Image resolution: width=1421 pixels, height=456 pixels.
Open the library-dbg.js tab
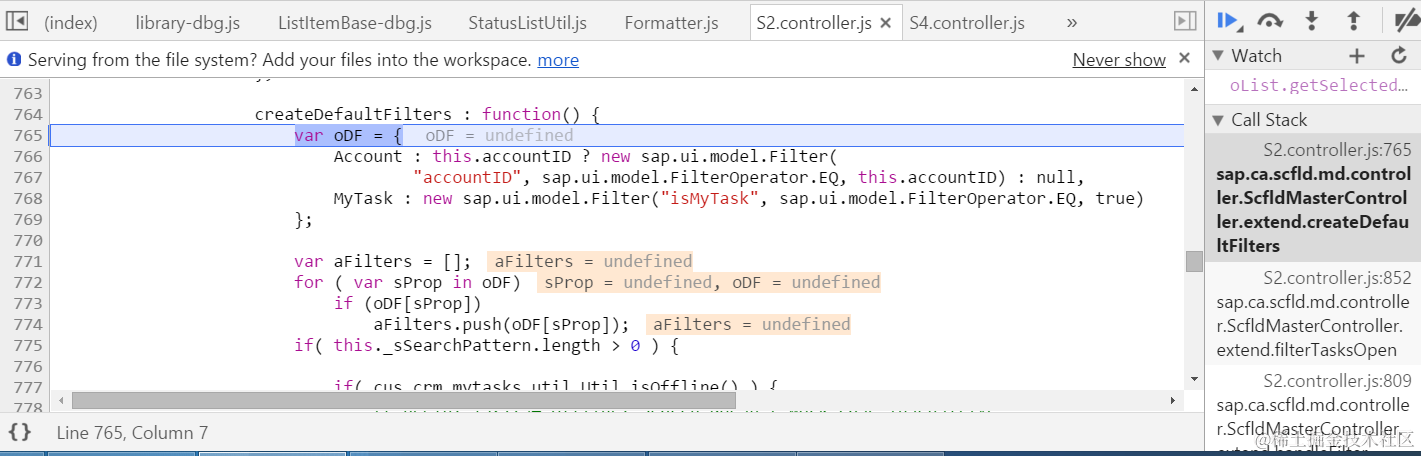[x=189, y=22]
